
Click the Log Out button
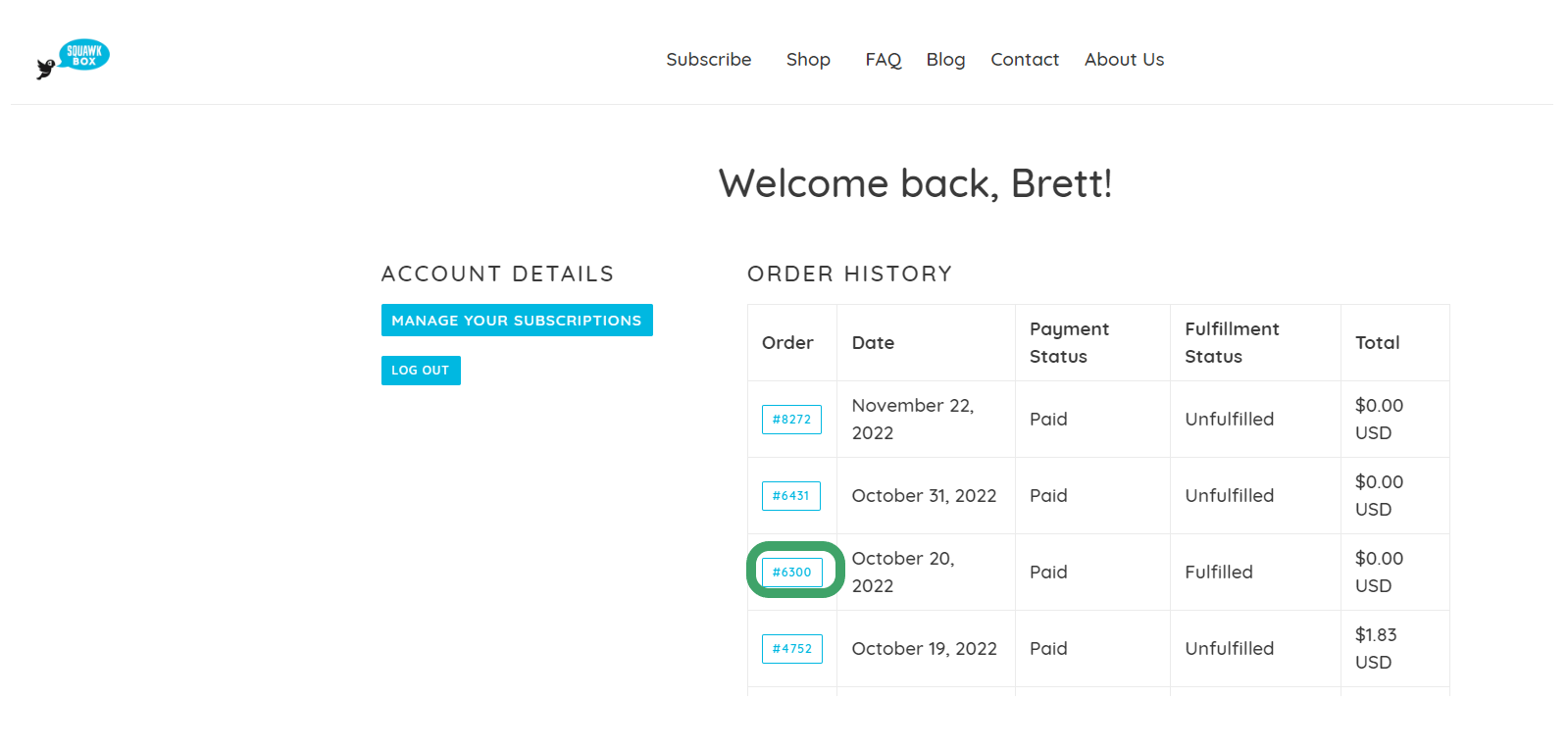tap(421, 371)
